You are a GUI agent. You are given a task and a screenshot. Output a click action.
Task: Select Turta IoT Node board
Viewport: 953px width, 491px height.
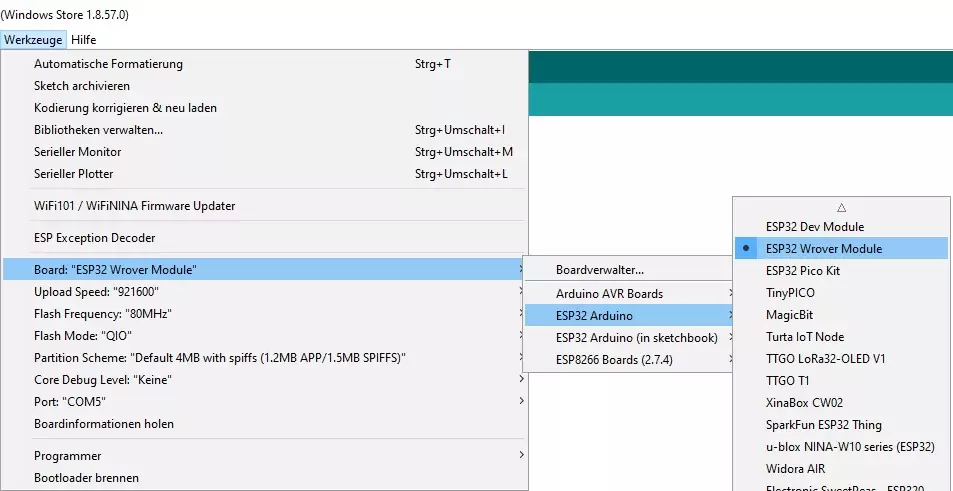[x=841, y=337]
